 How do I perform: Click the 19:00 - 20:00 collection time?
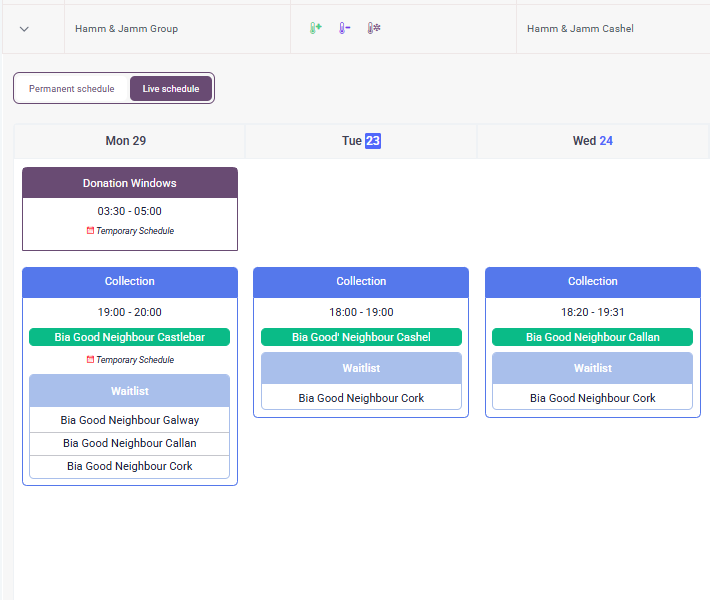pyautogui.click(x=130, y=312)
